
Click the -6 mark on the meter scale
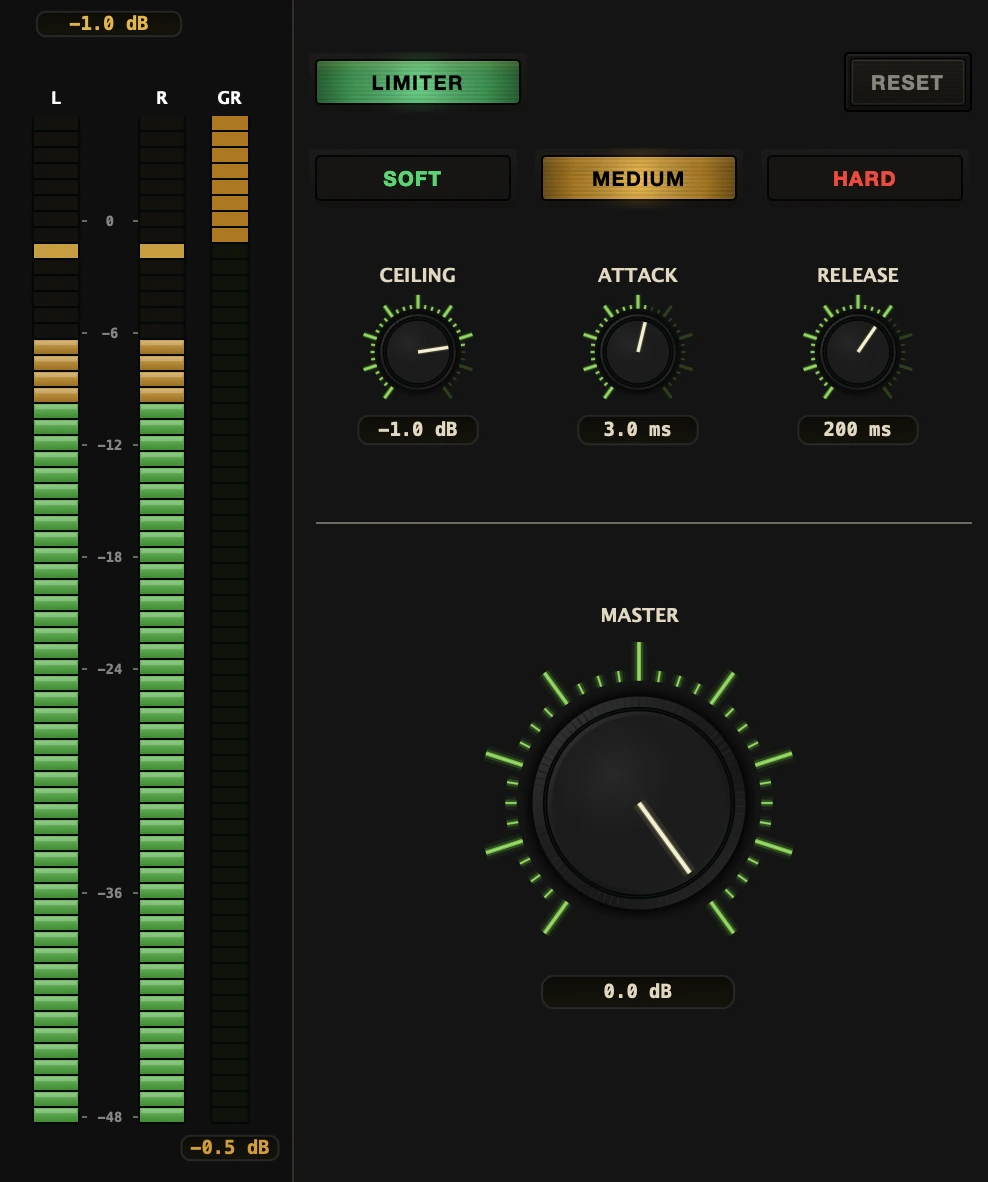(x=109, y=332)
